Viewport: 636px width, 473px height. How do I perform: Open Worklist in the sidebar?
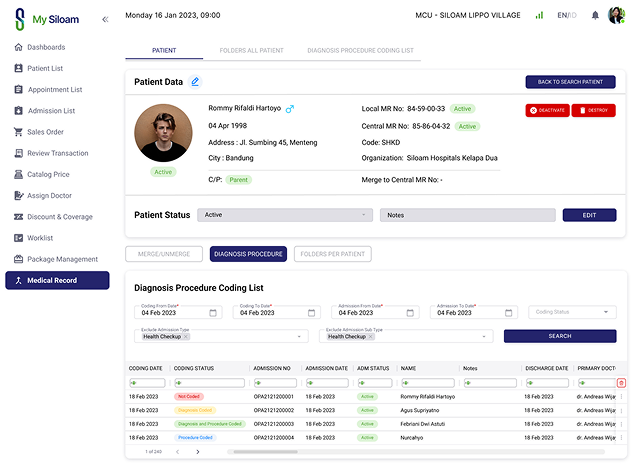40,238
